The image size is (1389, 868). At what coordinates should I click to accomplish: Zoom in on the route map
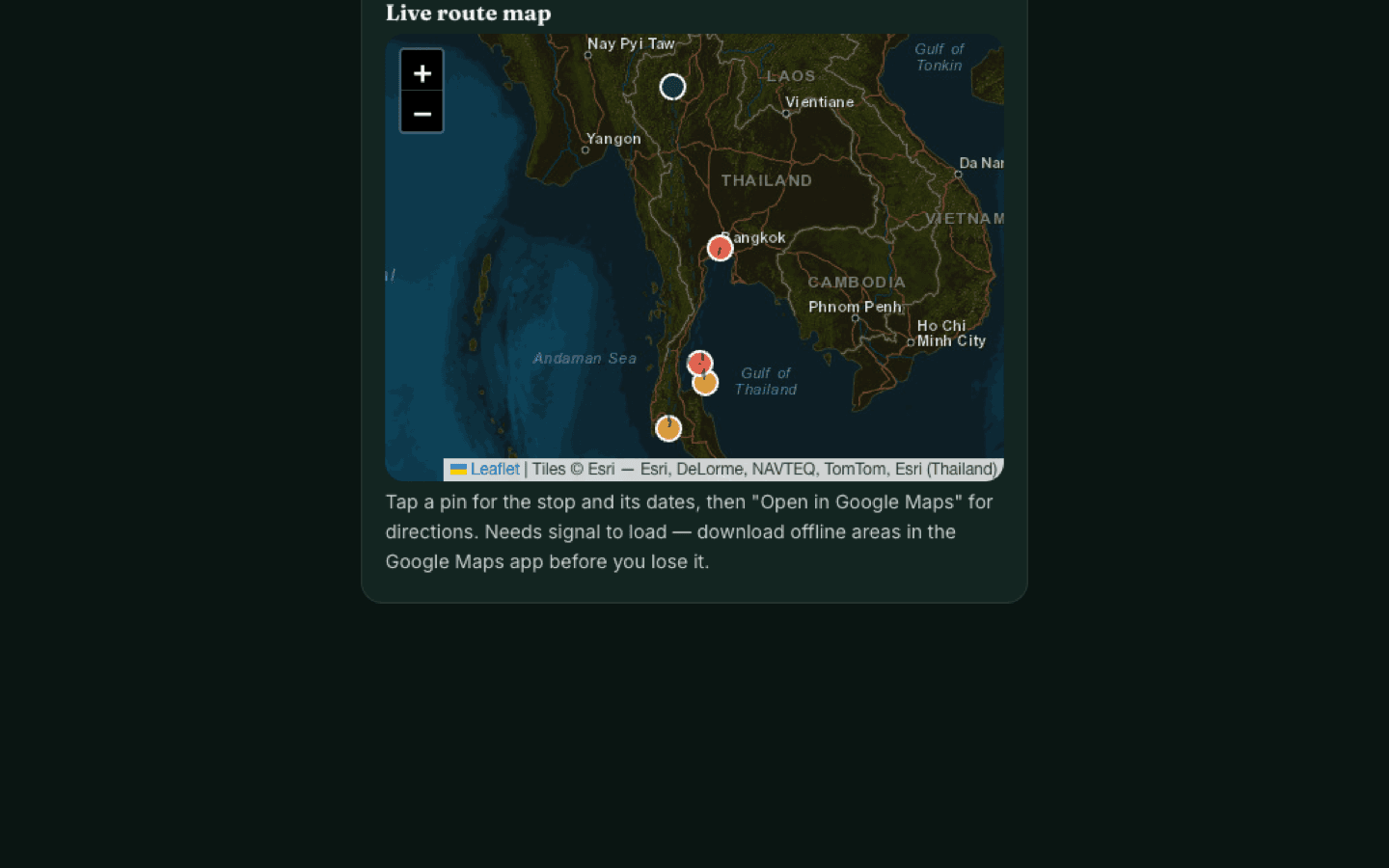click(422, 71)
